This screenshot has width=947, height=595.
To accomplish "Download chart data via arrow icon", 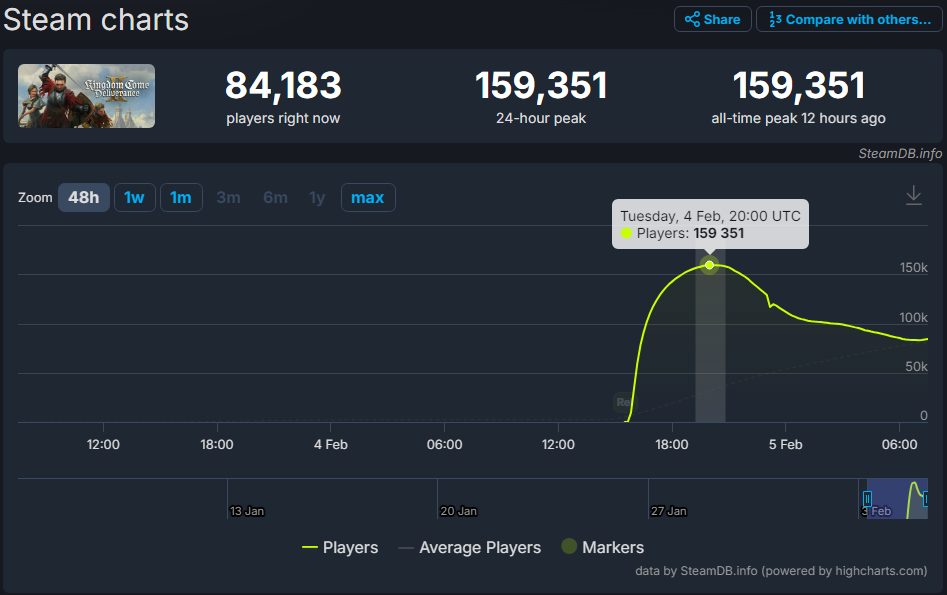I will point(914,195).
